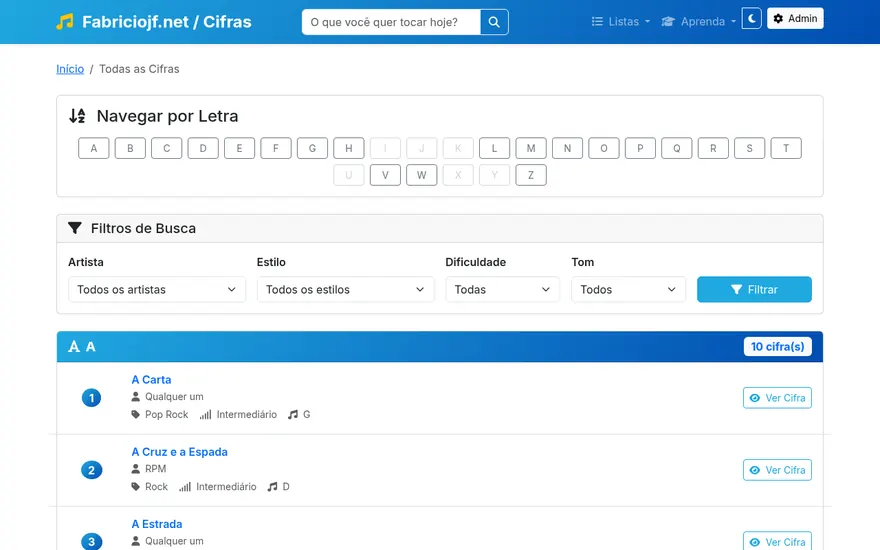
Task: Jump to letter Z songs
Action: [x=531, y=175]
